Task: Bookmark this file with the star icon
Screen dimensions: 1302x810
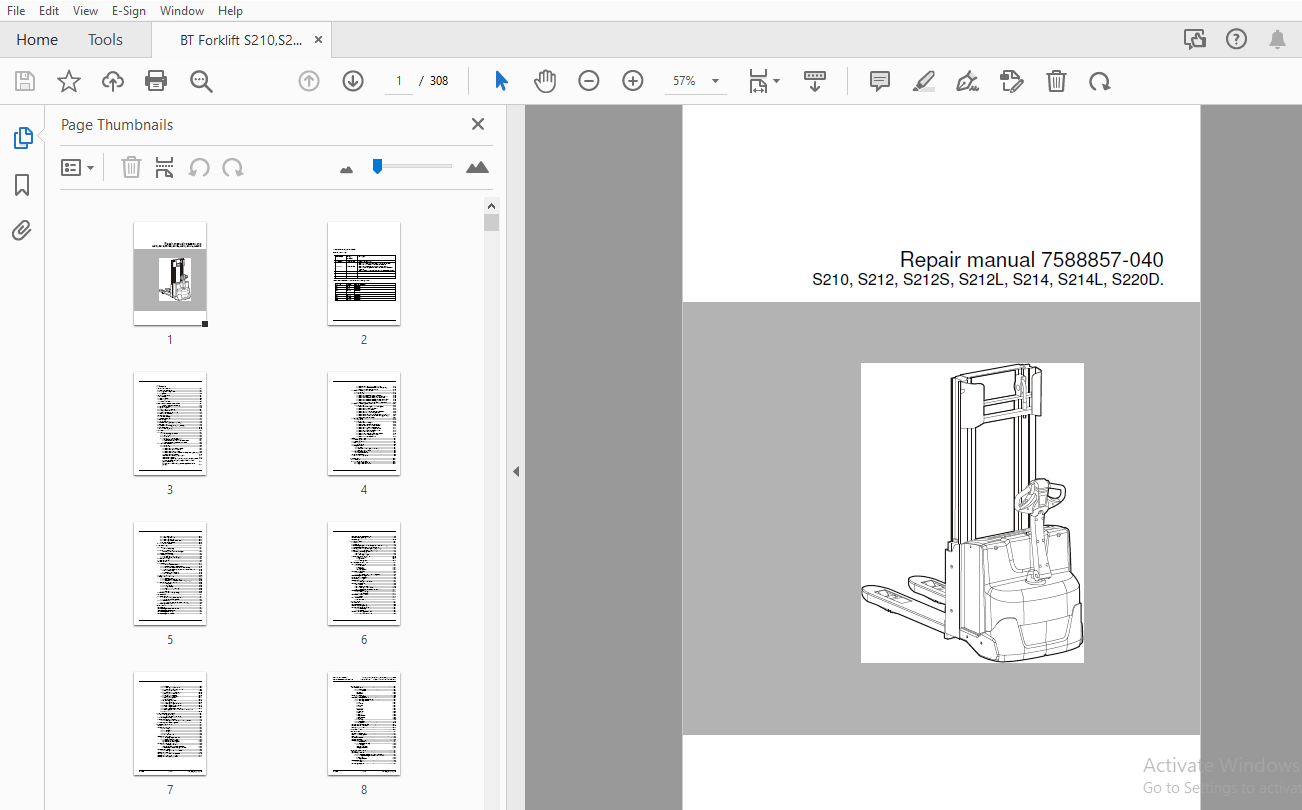Action: pos(69,81)
